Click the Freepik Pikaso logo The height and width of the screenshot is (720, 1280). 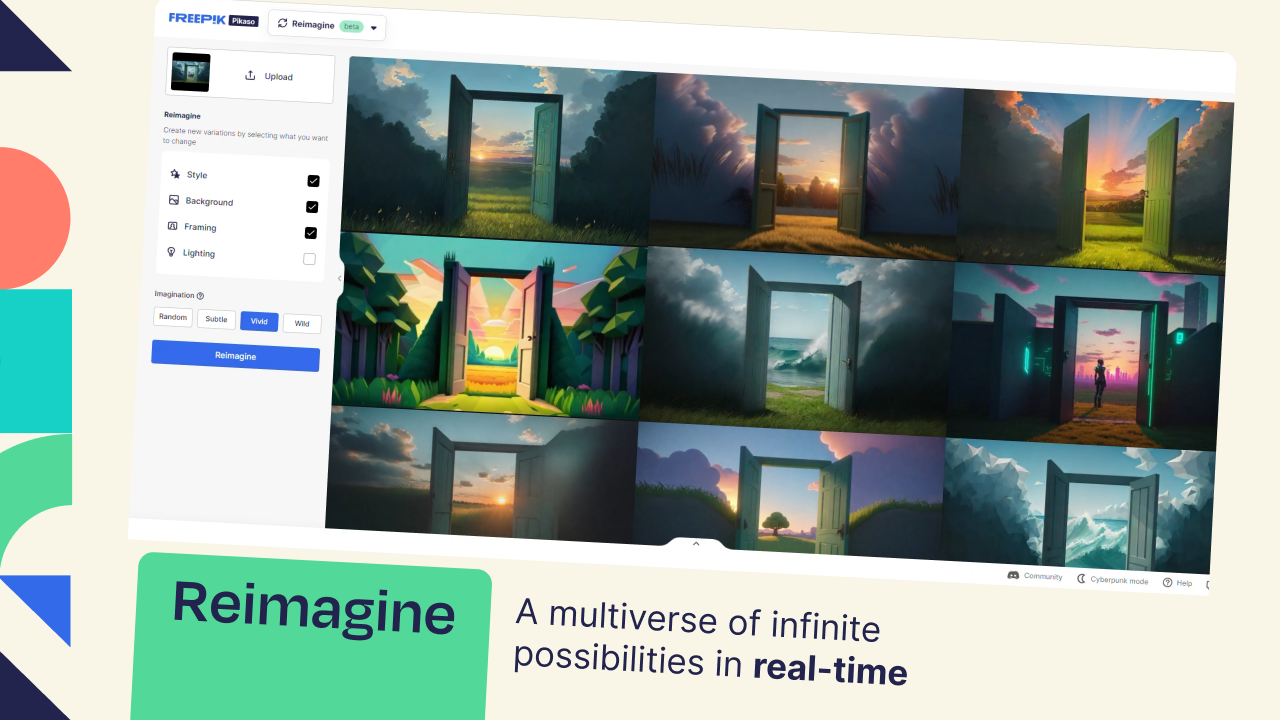coord(215,19)
